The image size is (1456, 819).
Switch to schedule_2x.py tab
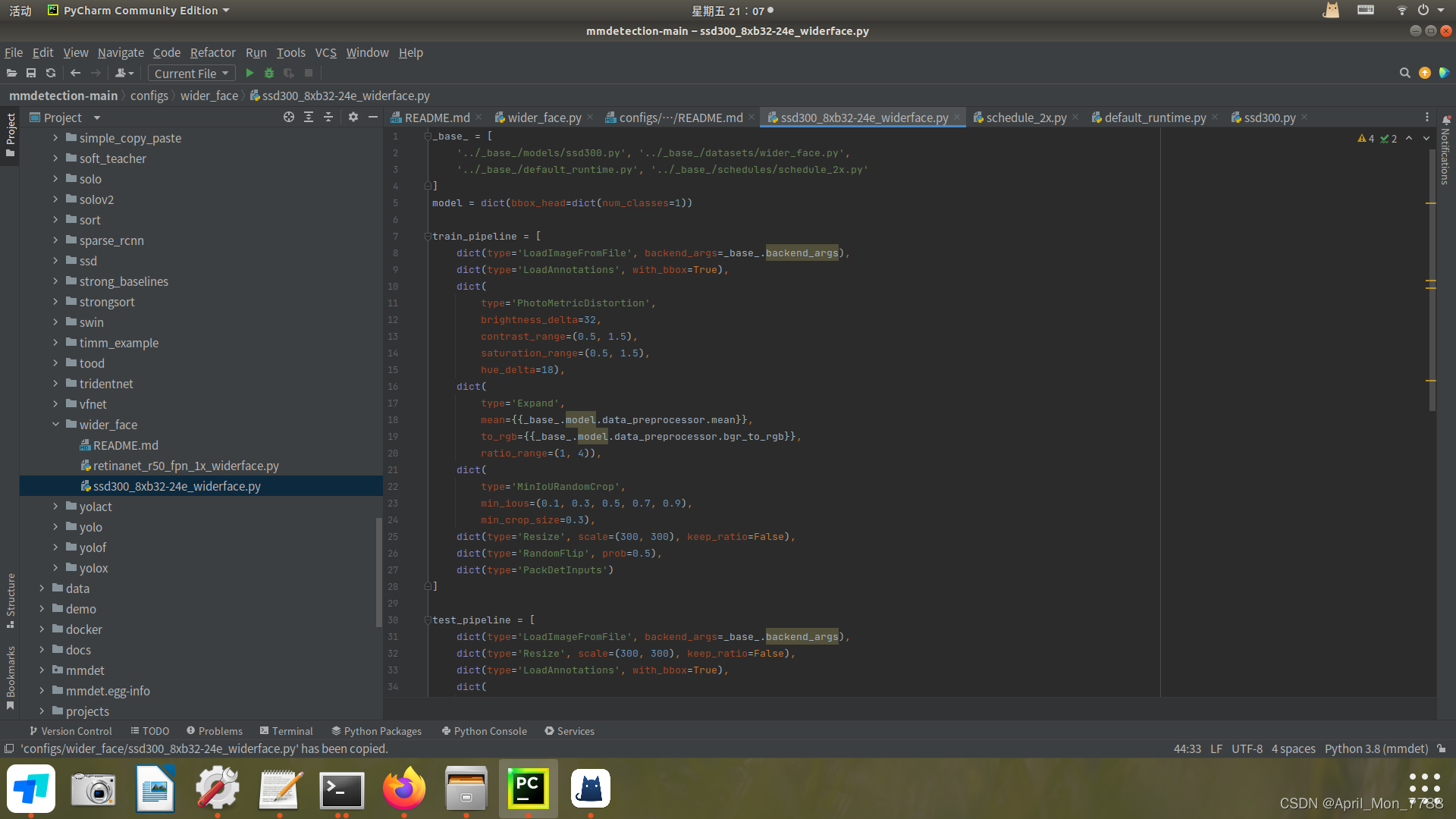click(1025, 118)
